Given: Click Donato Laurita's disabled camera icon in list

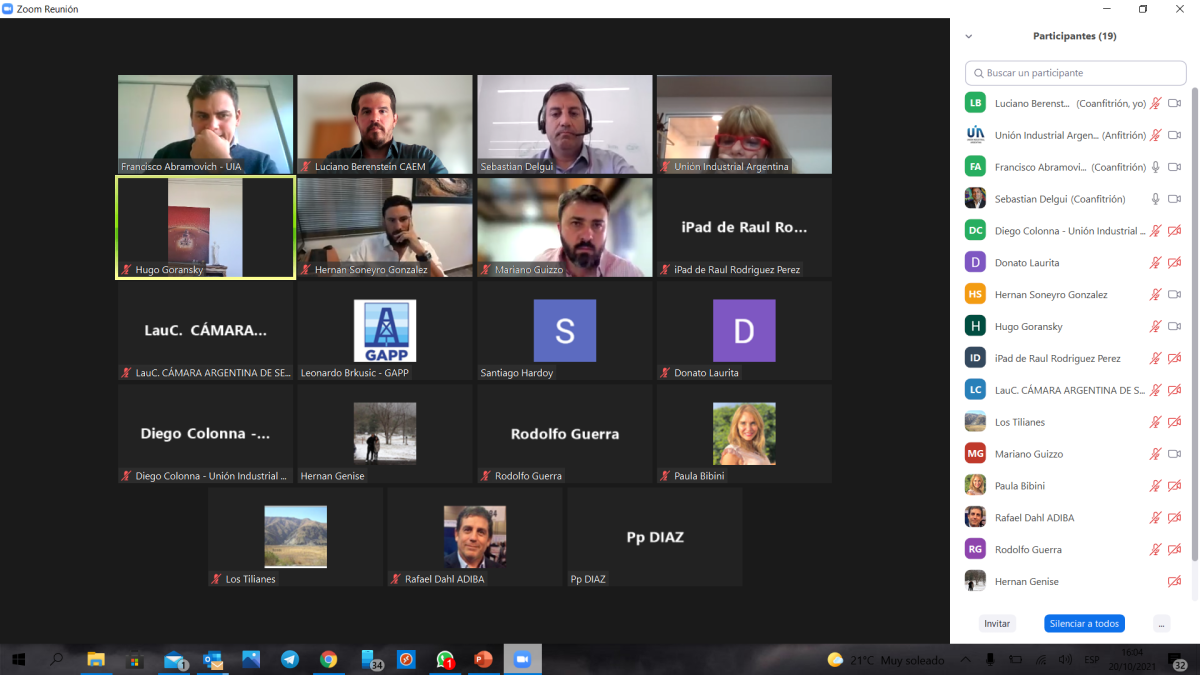Looking at the screenshot, I should (1175, 263).
